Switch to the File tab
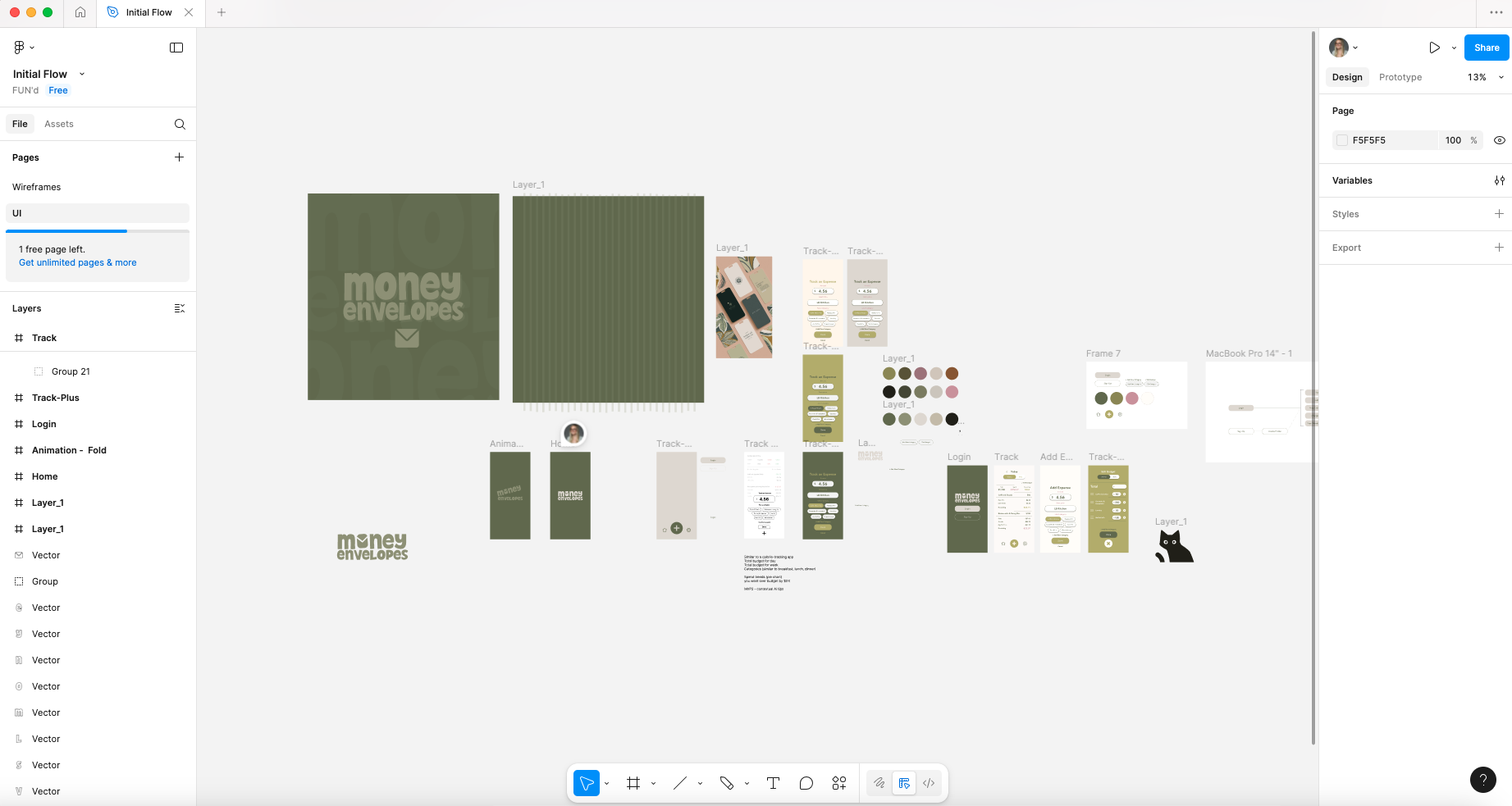The image size is (1512, 806). tap(20, 124)
